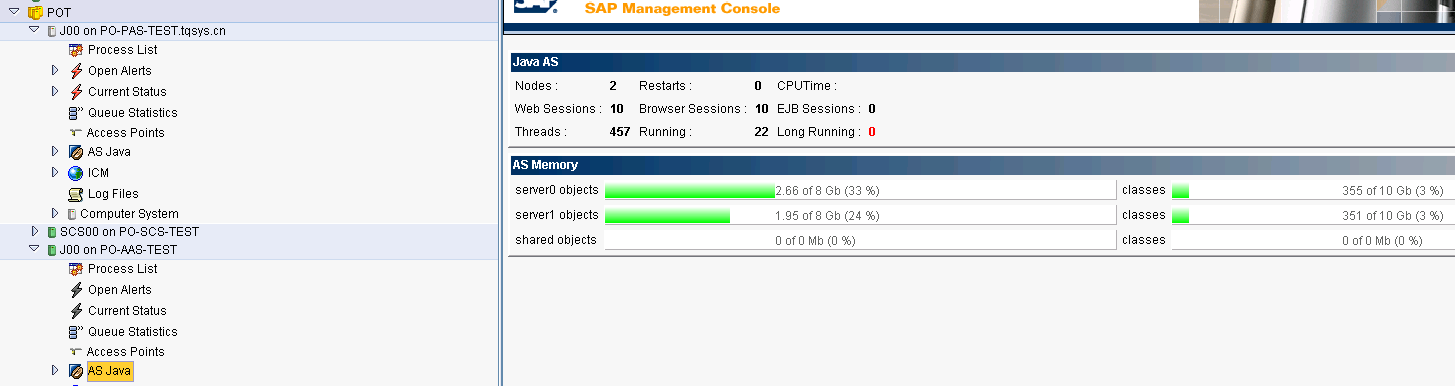Click Access Points icon under PO-PAS-TEST
The image size is (1455, 386).
coord(76,132)
